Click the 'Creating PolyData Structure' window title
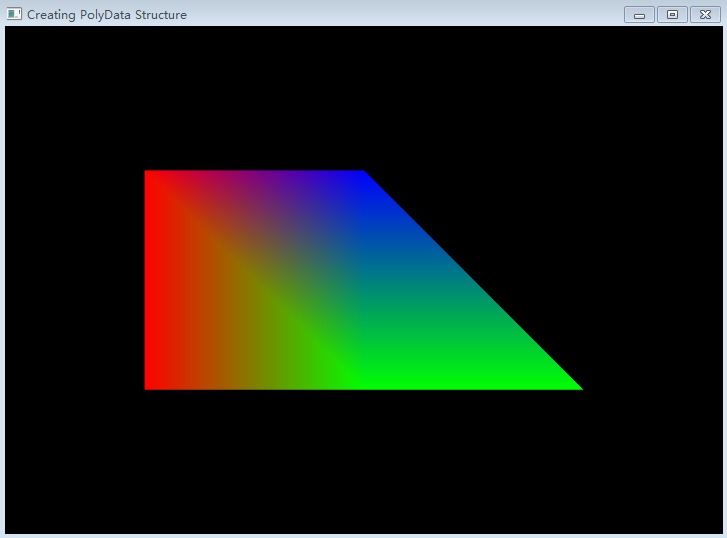Image resolution: width=727 pixels, height=538 pixels. pos(107,15)
